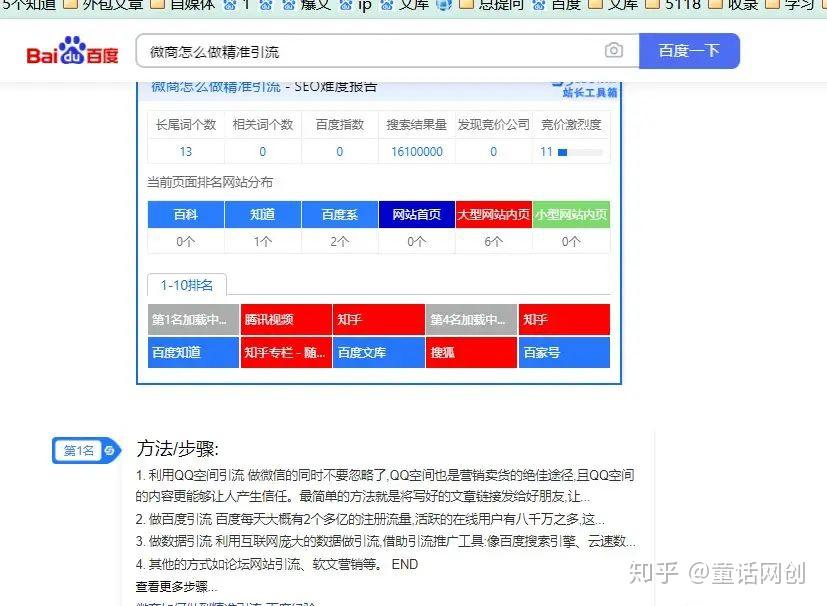This screenshot has height=606, width=827.
Task: Focus the search box with 微商怎么做精准引流
Action: (x=388, y=51)
